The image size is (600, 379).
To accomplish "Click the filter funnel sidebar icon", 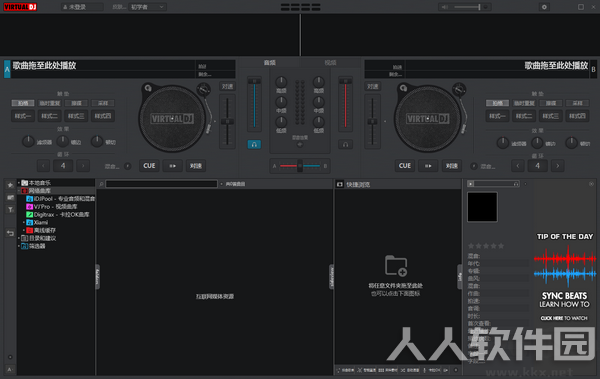I will [x=10, y=209].
